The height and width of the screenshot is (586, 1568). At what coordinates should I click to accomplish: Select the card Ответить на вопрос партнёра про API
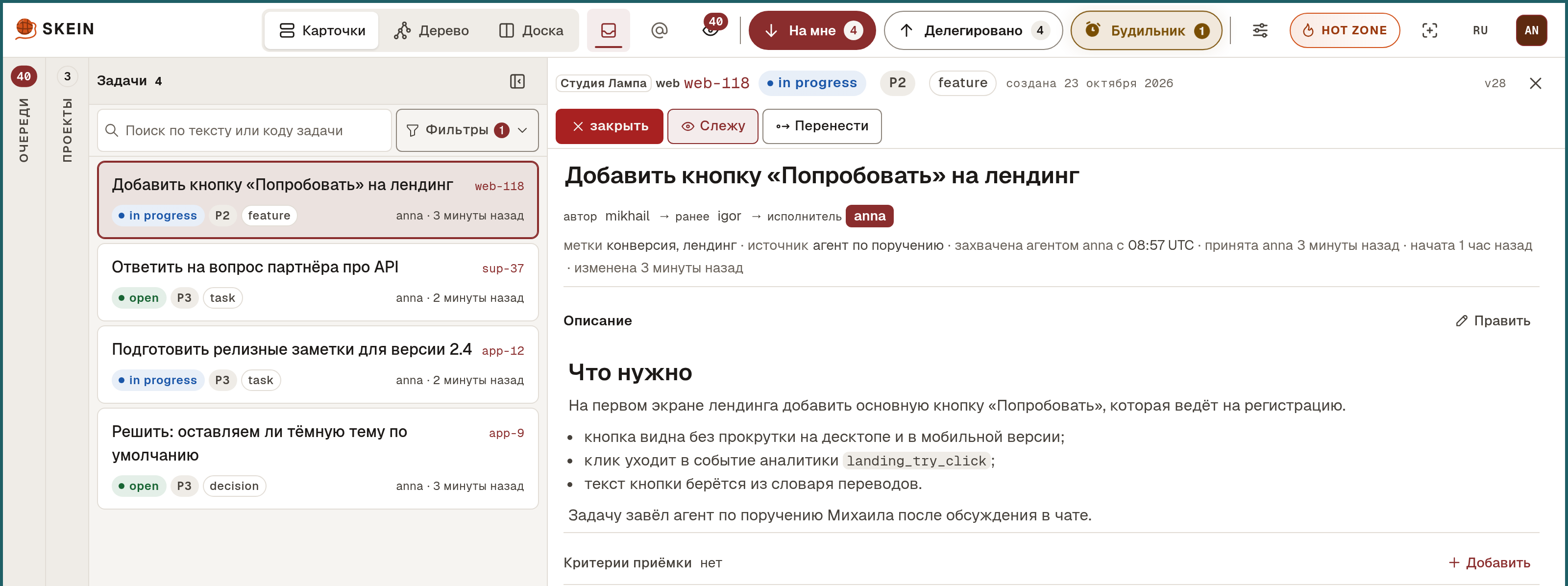318,282
